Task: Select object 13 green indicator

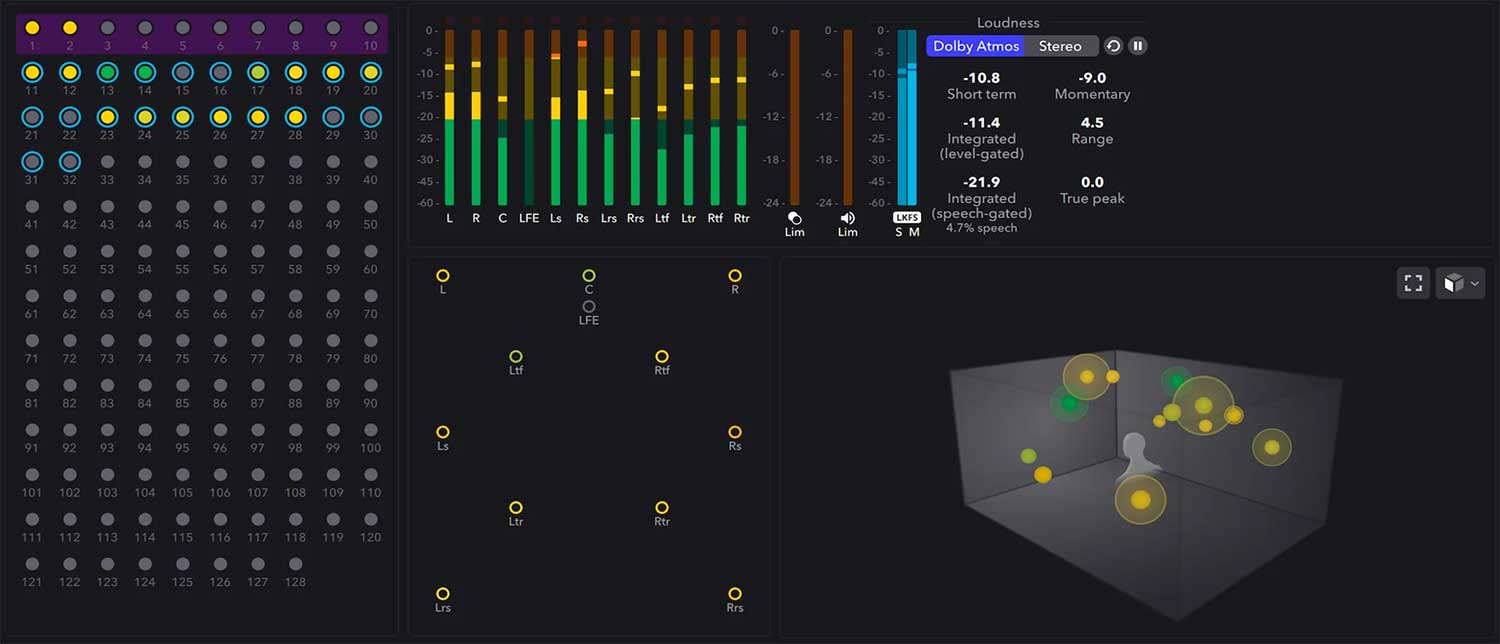Action: [x=107, y=72]
